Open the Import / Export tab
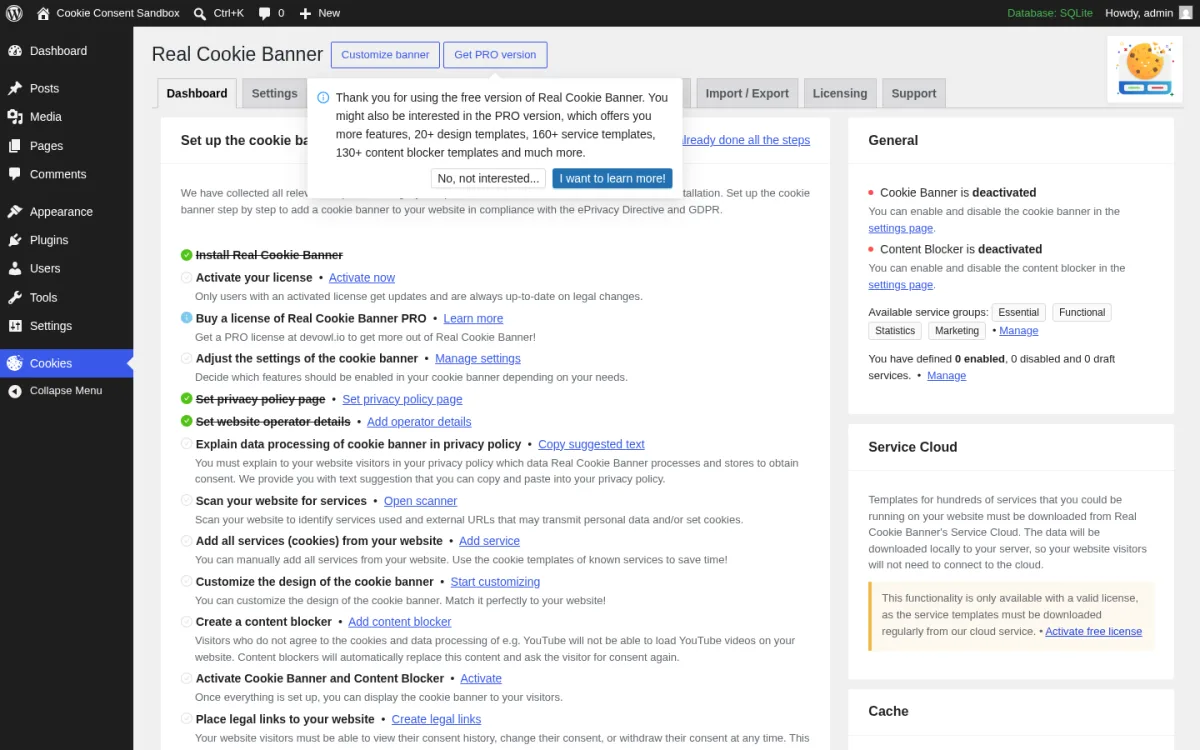The height and width of the screenshot is (750, 1200). 747,93
